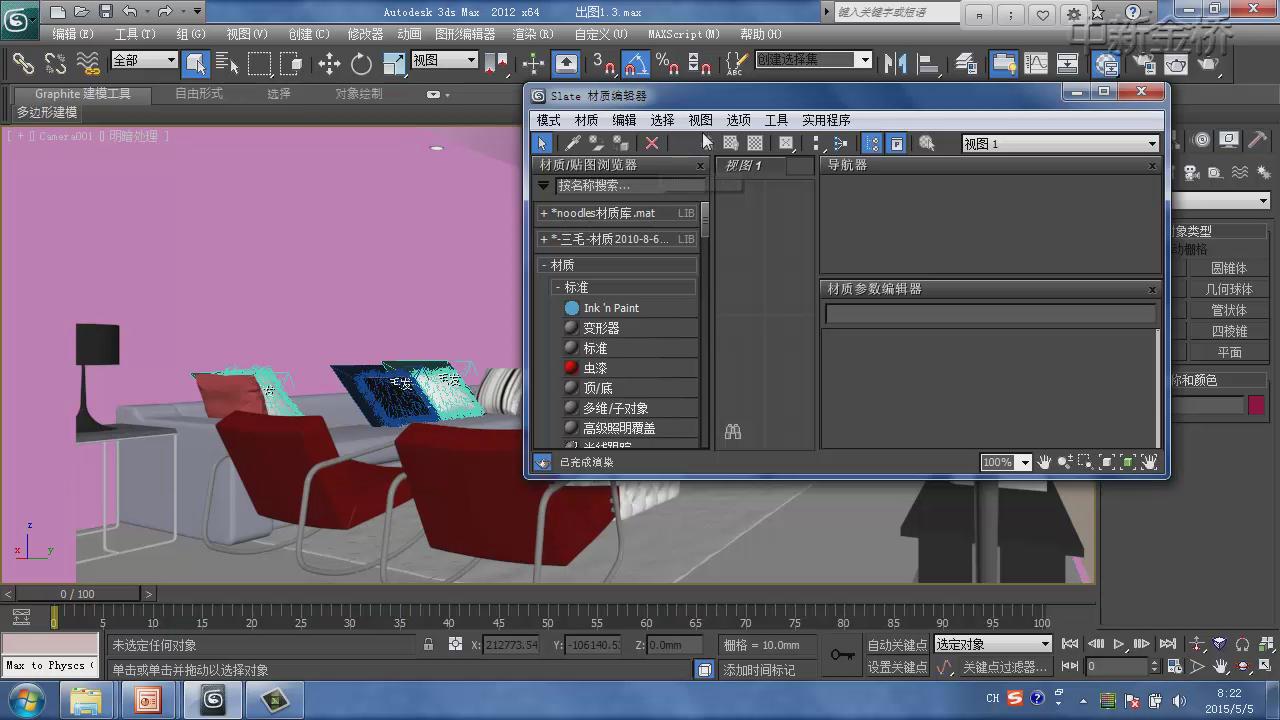Switch to 对象绘制 ribbon tab
The image size is (1280, 720).
click(x=358, y=94)
